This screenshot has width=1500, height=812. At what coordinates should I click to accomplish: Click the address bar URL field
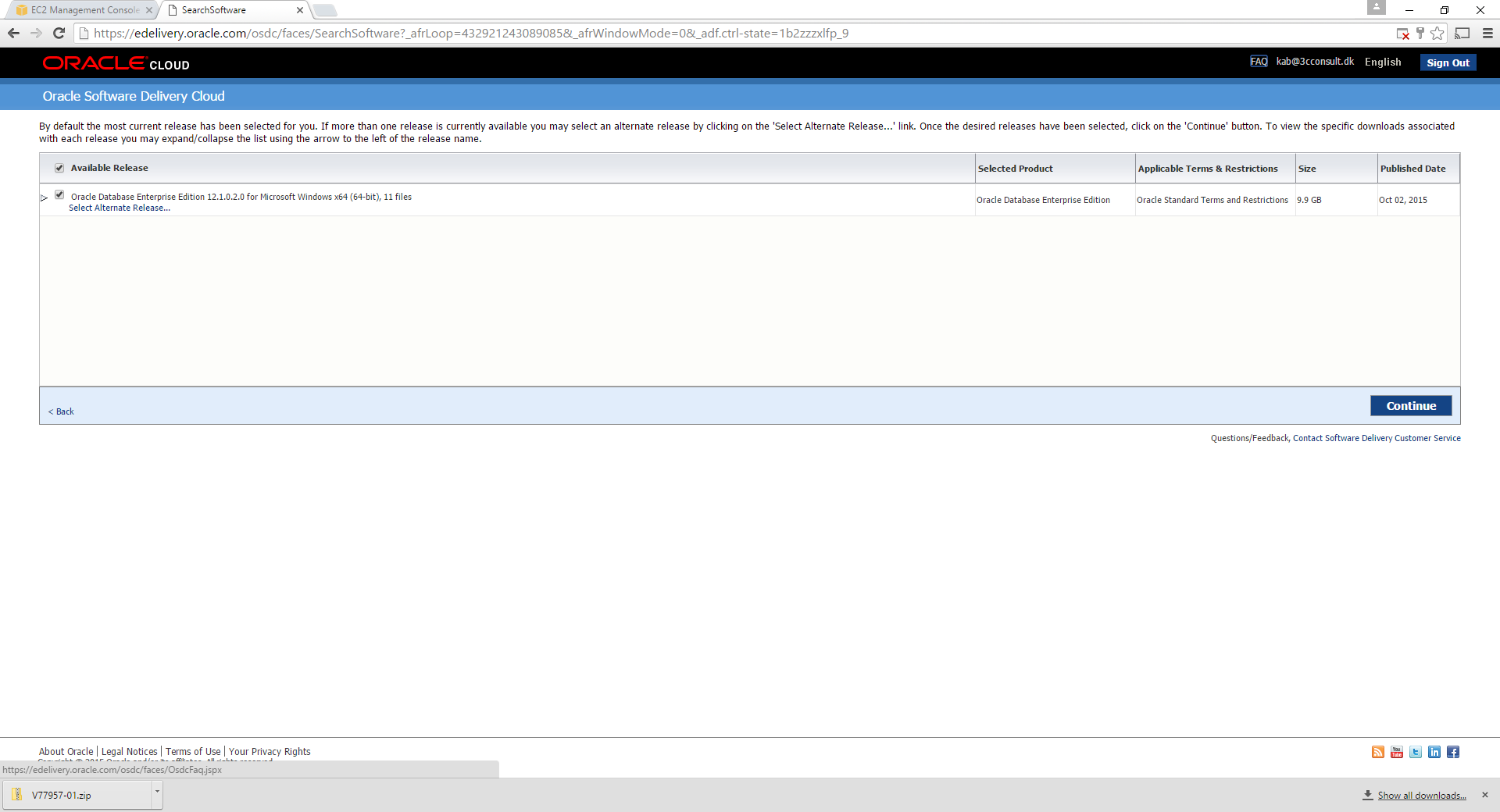click(734, 33)
